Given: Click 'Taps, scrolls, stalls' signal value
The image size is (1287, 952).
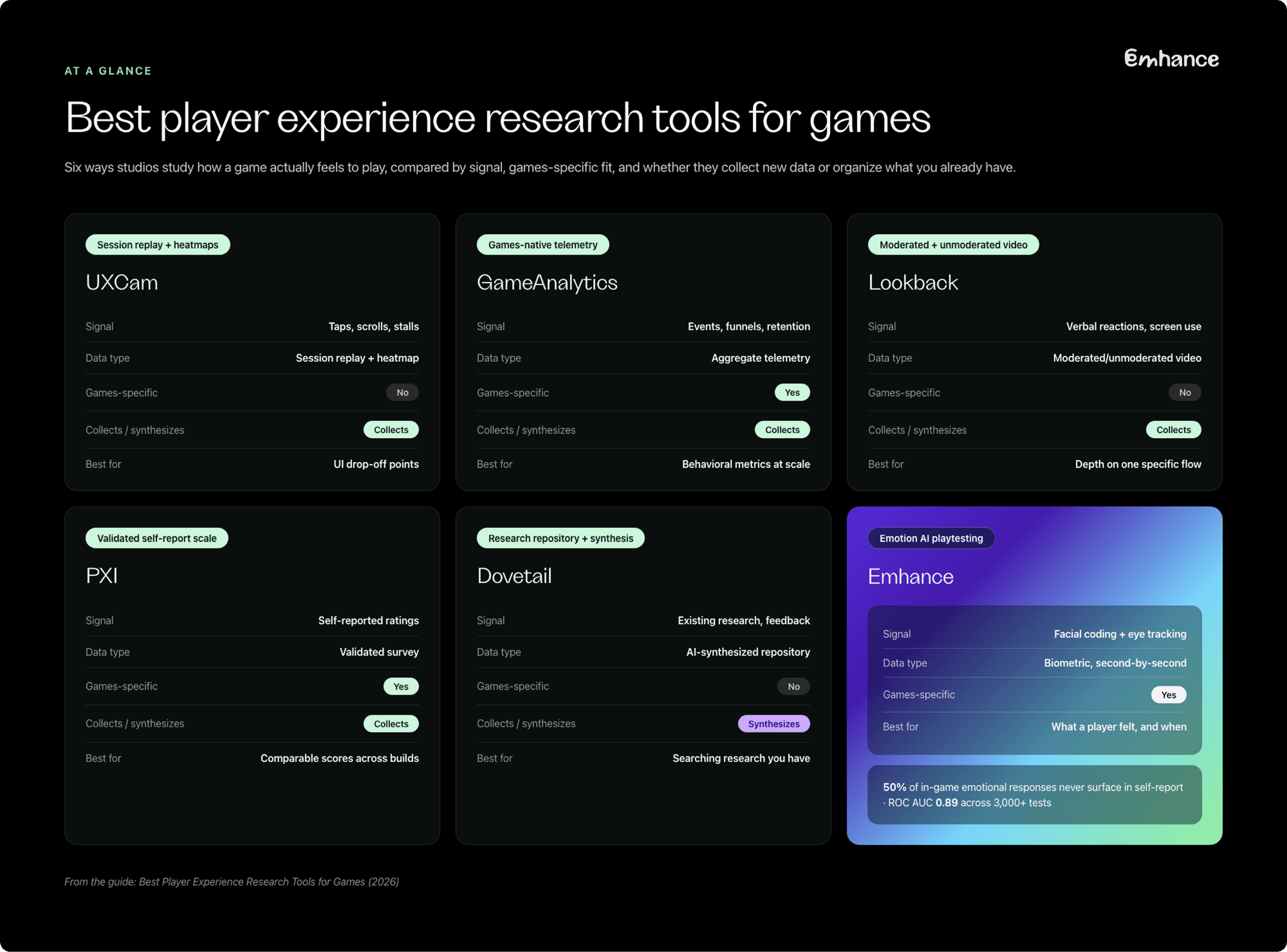Looking at the screenshot, I should pyautogui.click(x=373, y=326).
